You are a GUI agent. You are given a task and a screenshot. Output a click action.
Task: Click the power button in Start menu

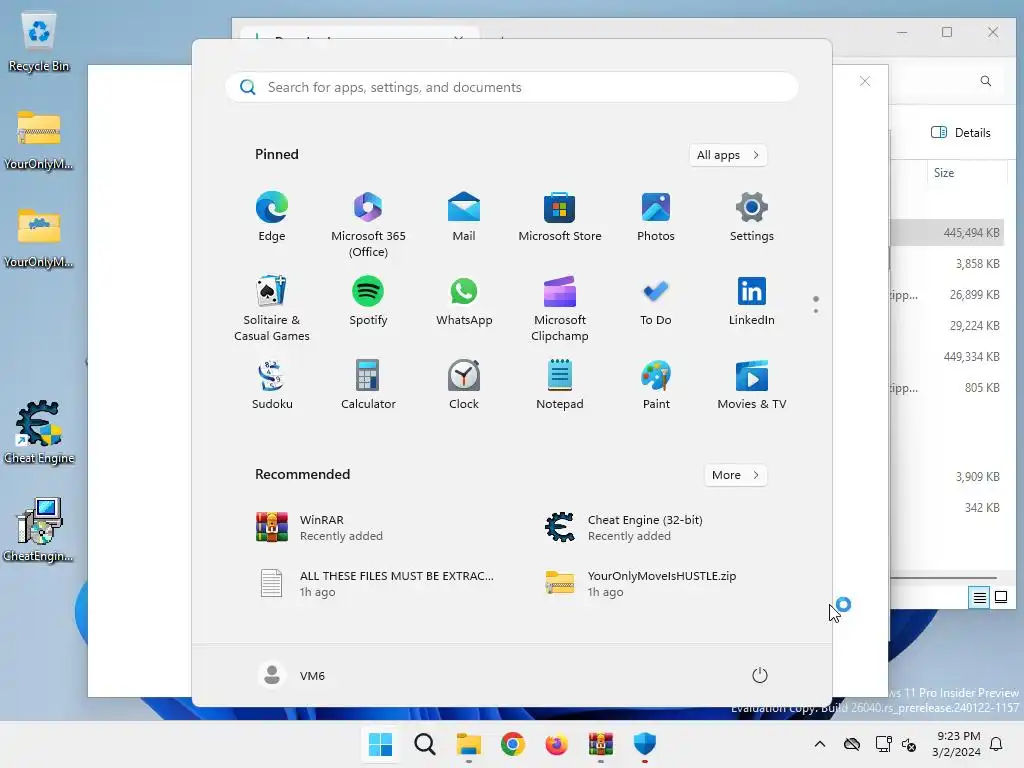[x=760, y=675]
